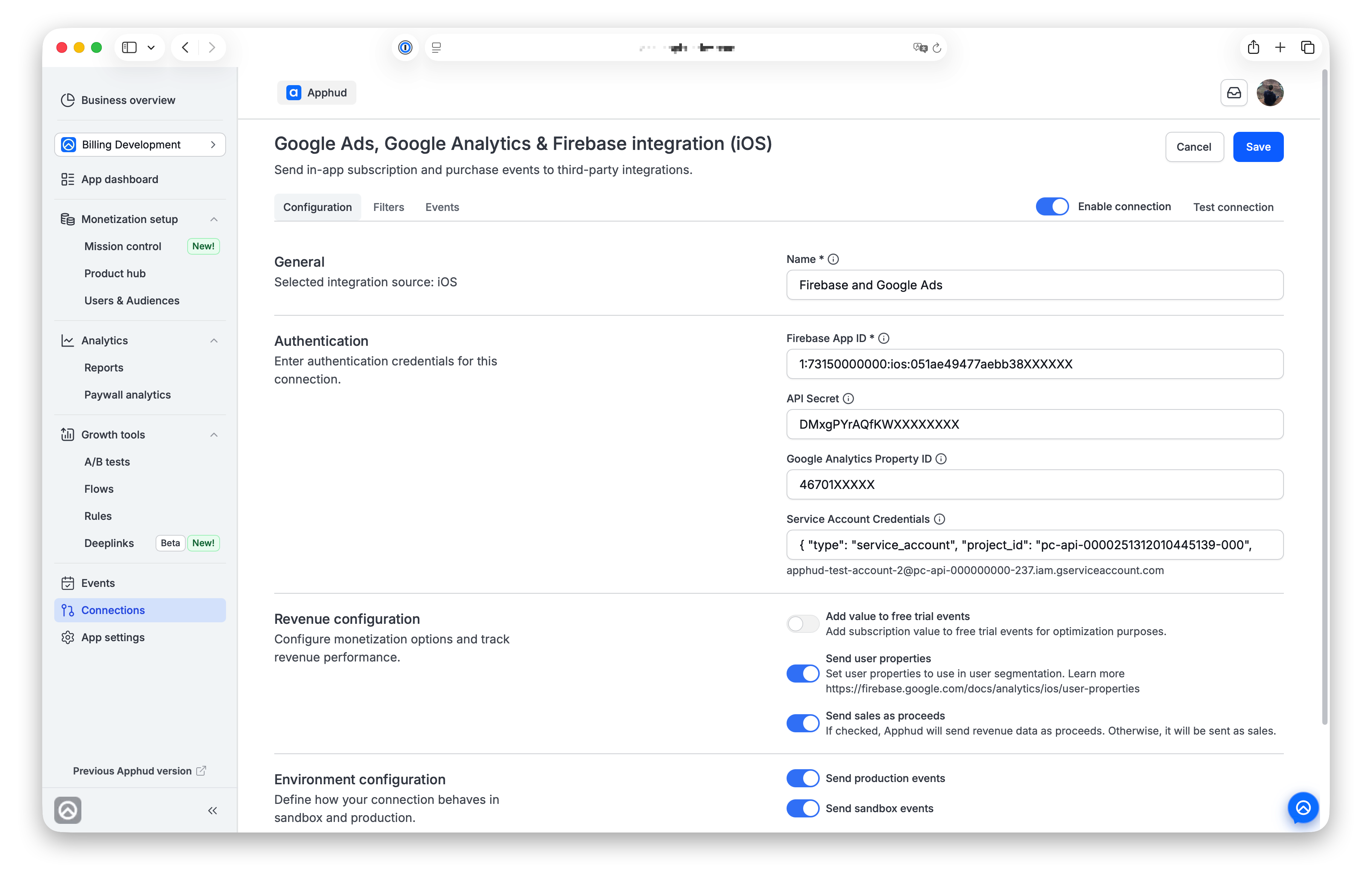Enable Add value to free trial events
The height and width of the screenshot is (889, 1372).
coord(802,624)
